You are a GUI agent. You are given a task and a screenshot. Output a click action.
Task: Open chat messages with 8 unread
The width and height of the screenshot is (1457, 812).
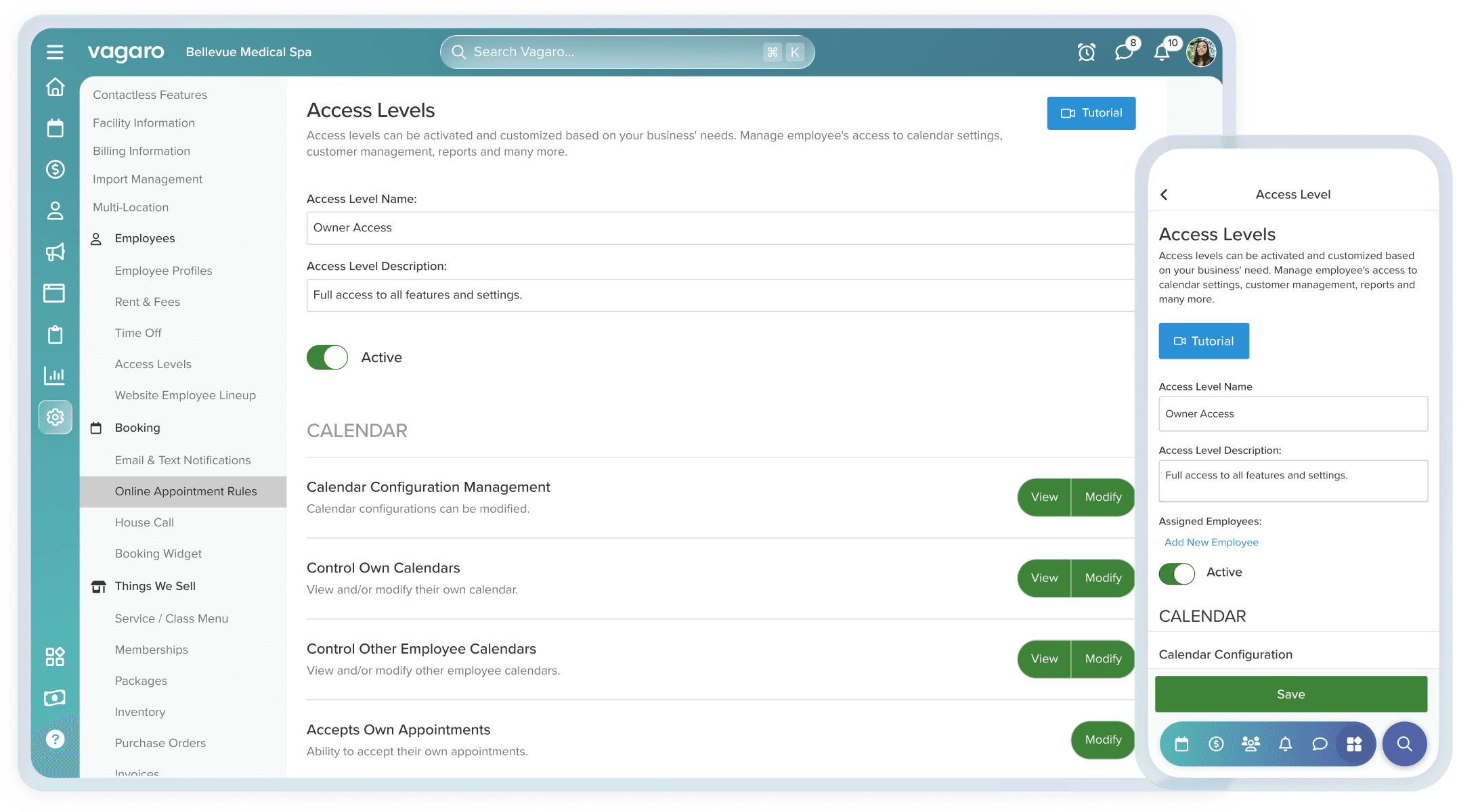point(1124,52)
